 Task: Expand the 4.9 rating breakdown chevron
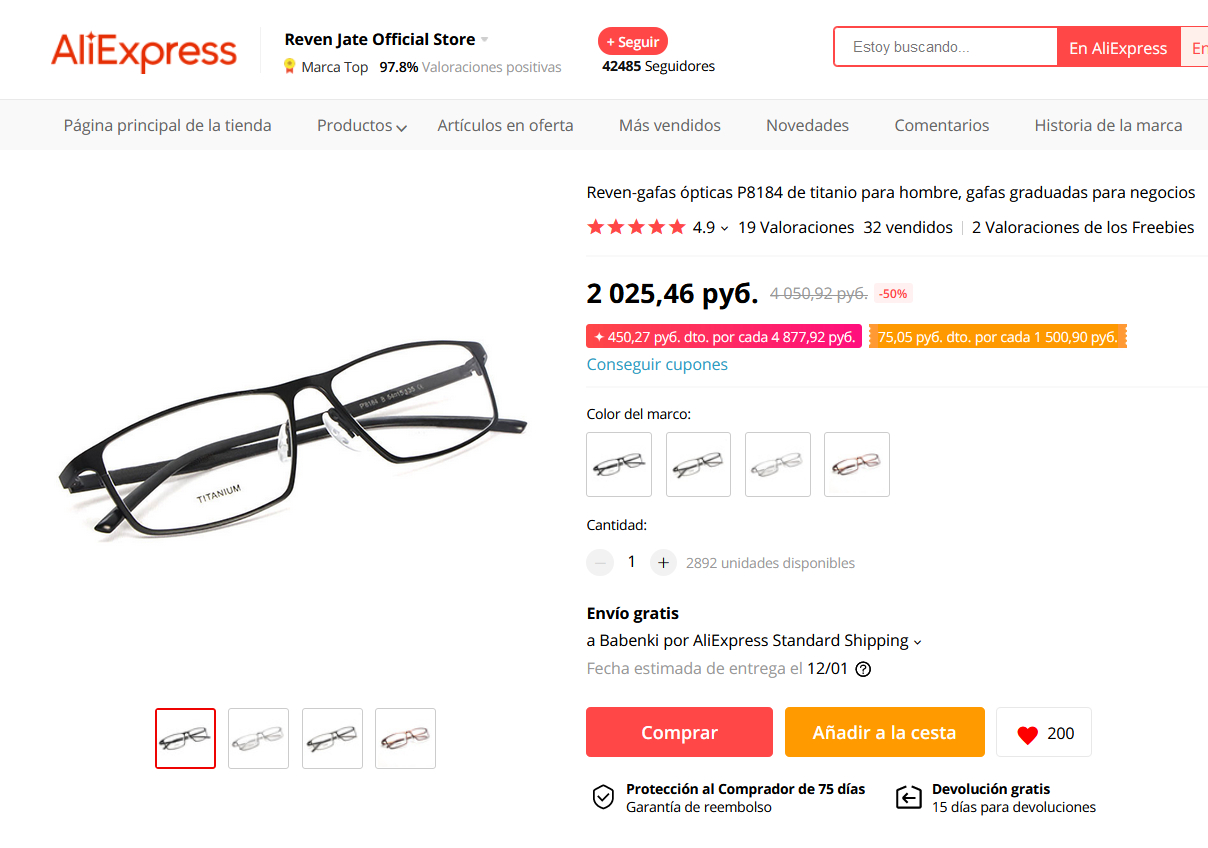724,228
